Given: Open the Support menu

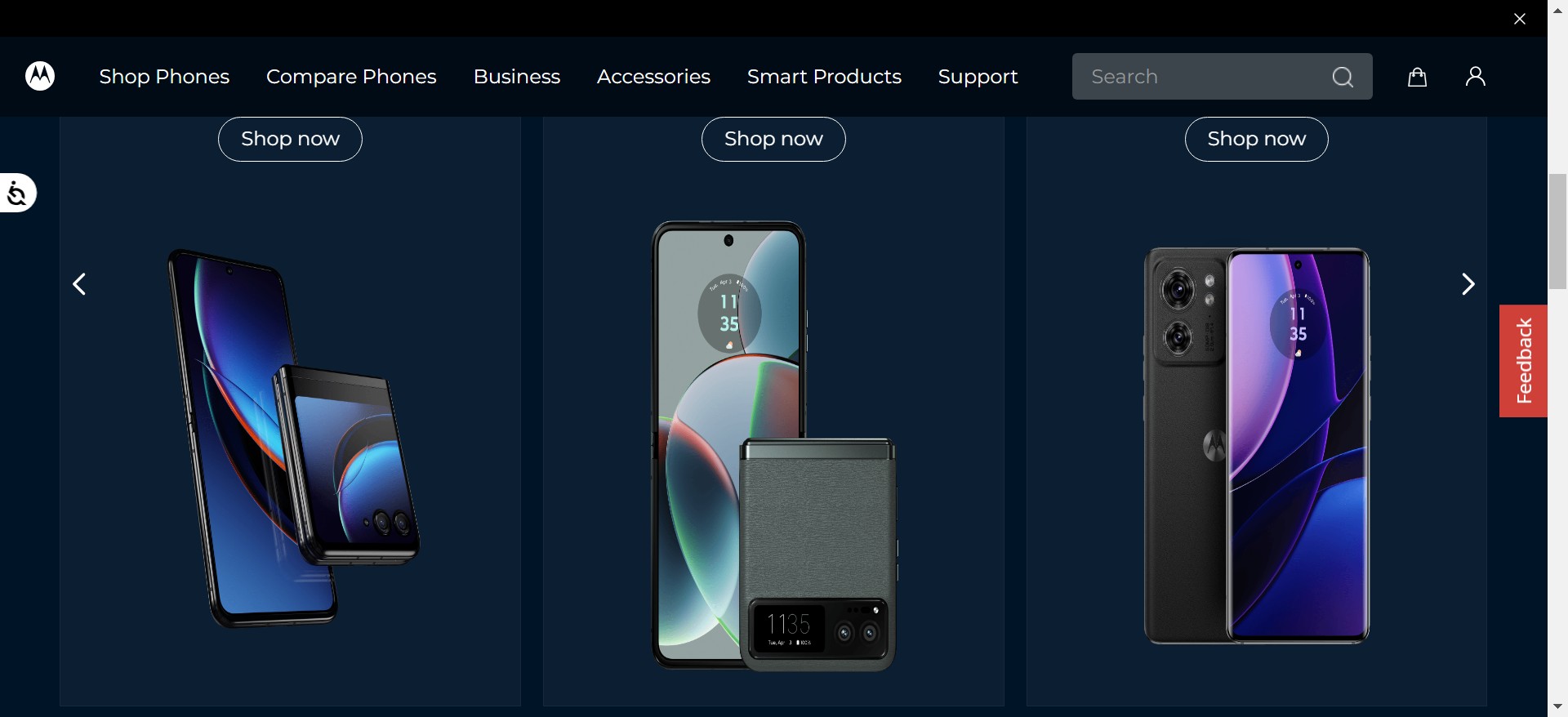Looking at the screenshot, I should coord(978,77).
